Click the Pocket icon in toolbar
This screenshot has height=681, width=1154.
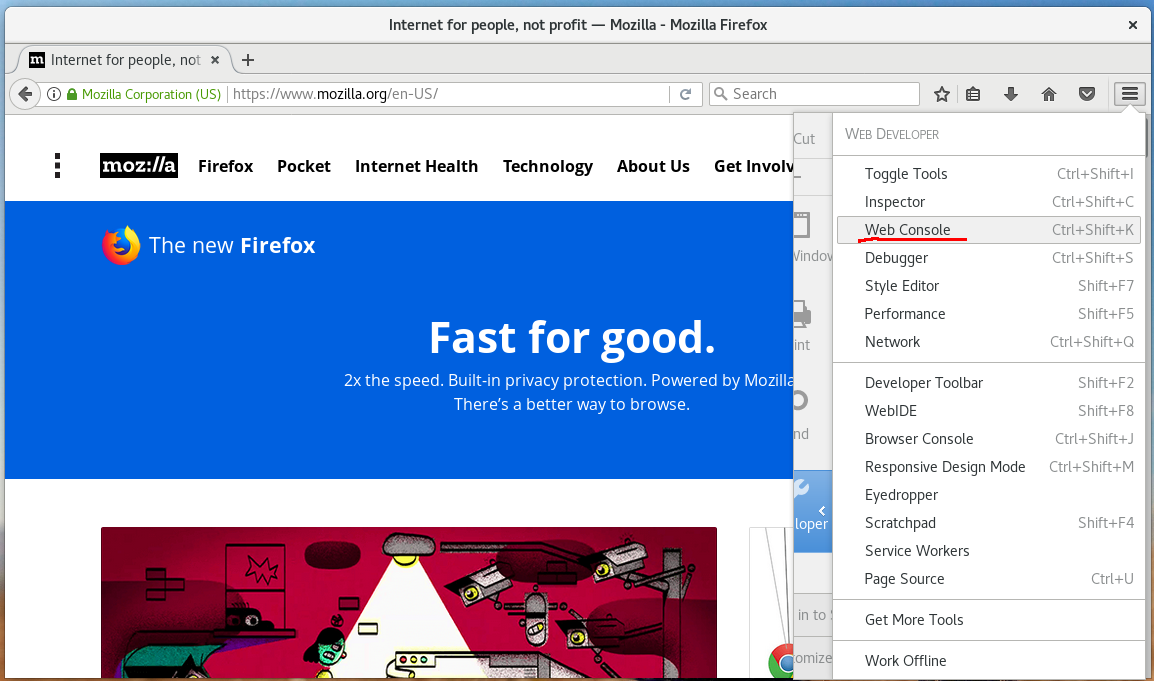(x=1087, y=94)
